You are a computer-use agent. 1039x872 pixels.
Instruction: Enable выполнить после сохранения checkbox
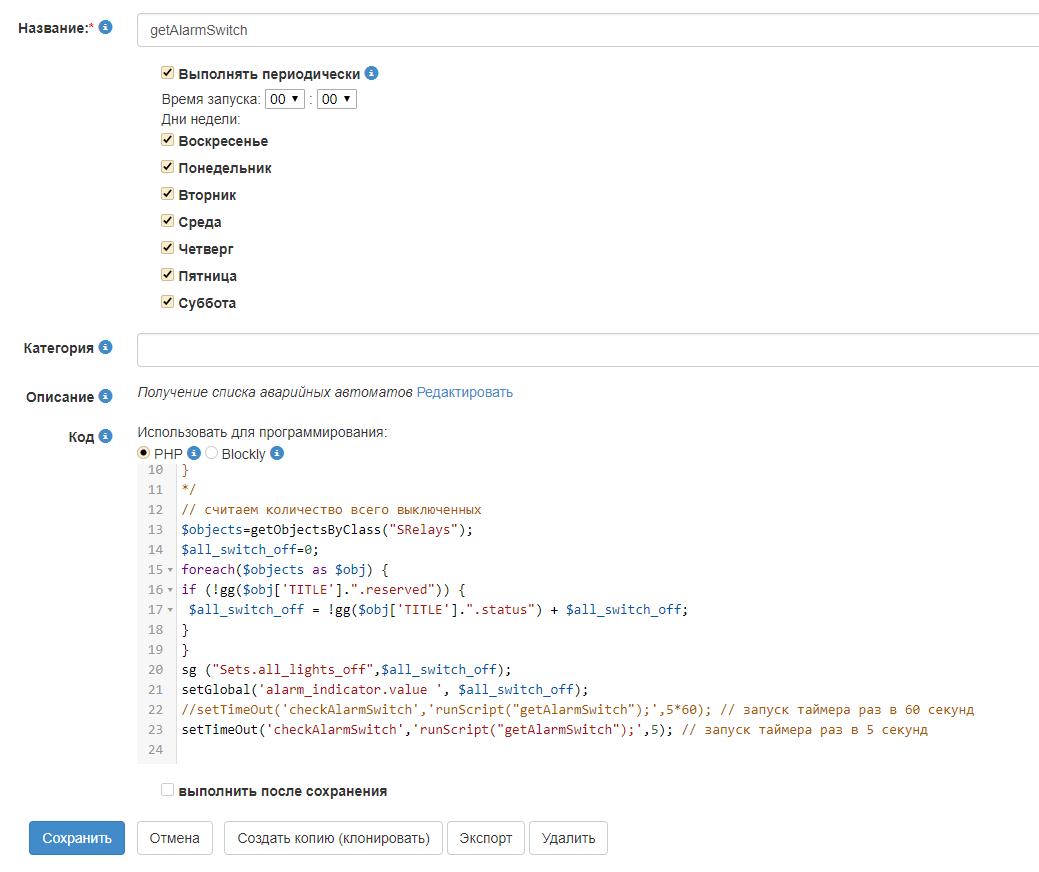pyautogui.click(x=168, y=790)
